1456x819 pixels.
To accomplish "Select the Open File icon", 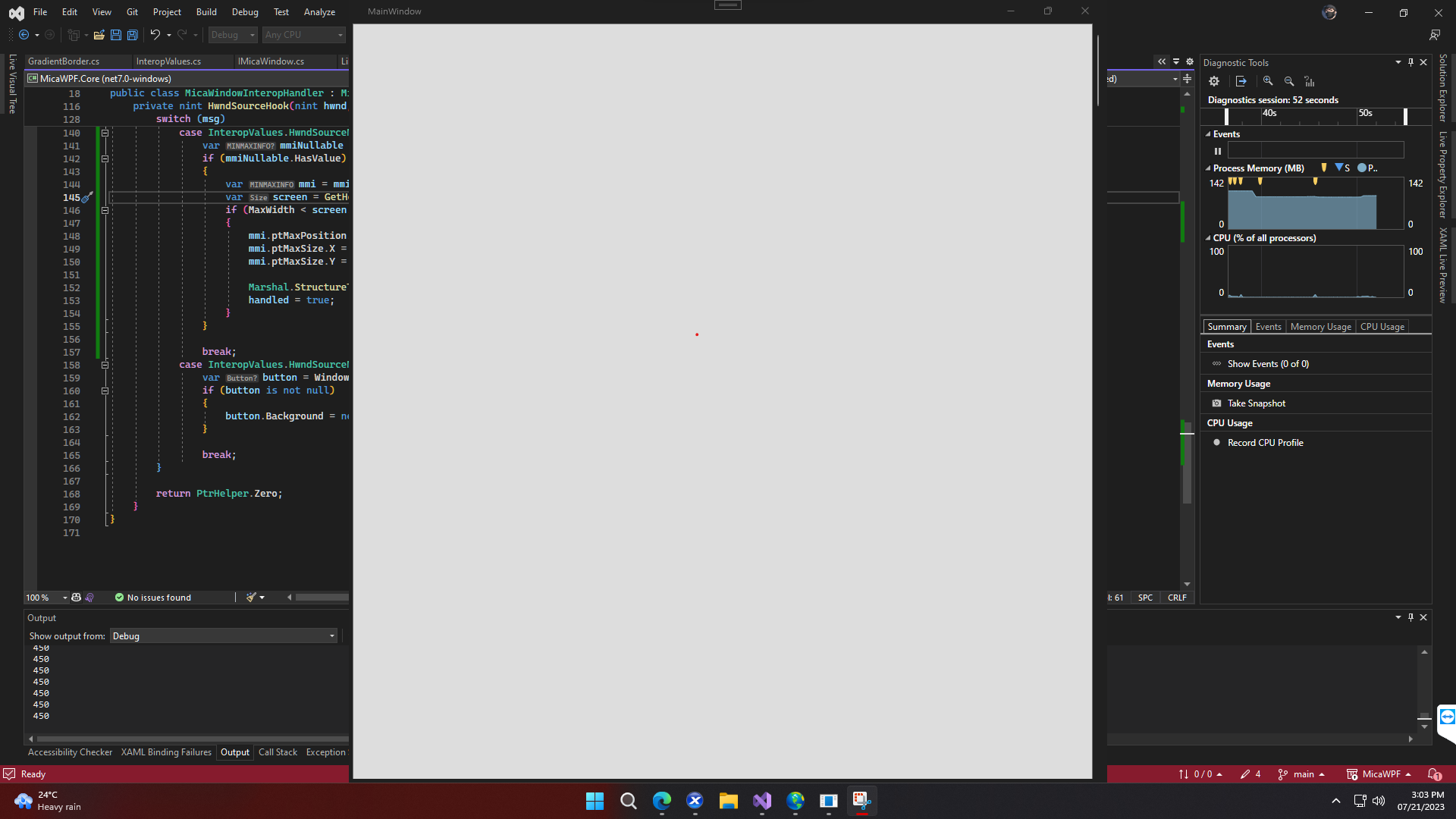I will tap(99, 35).
